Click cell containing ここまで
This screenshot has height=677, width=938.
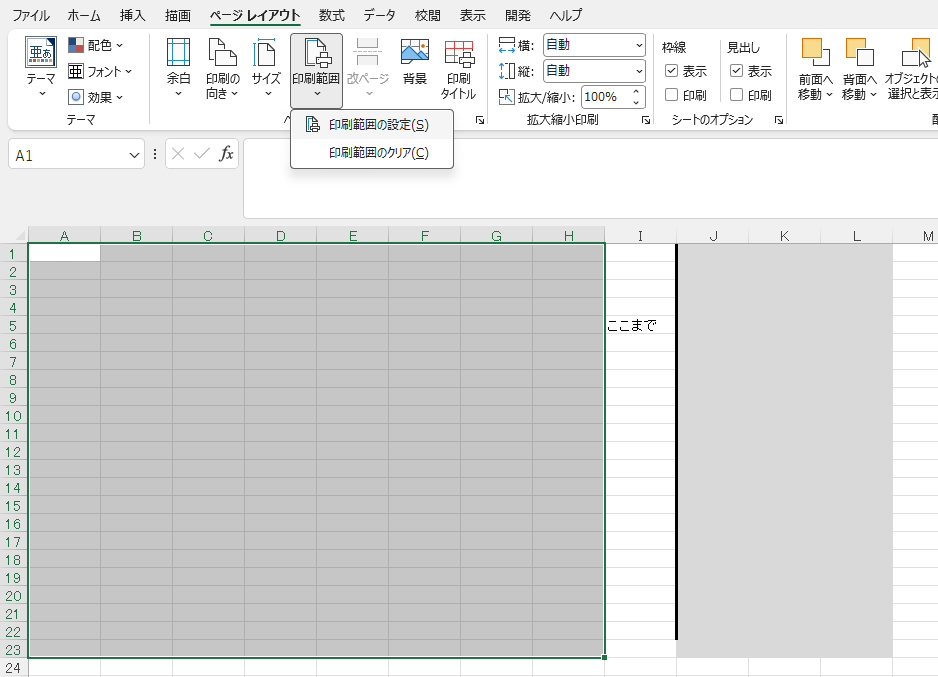(640, 325)
